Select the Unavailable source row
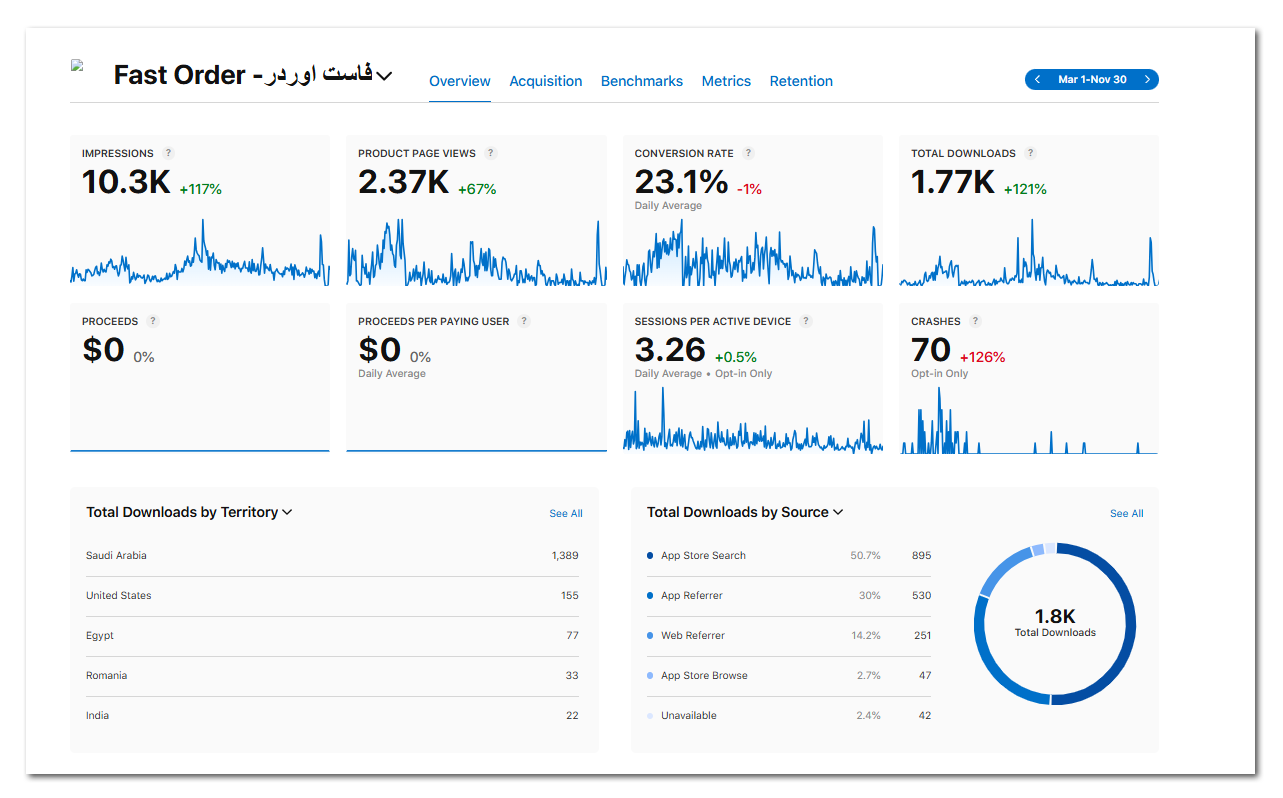This screenshot has width=1283, height=798. (x=789, y=716)
